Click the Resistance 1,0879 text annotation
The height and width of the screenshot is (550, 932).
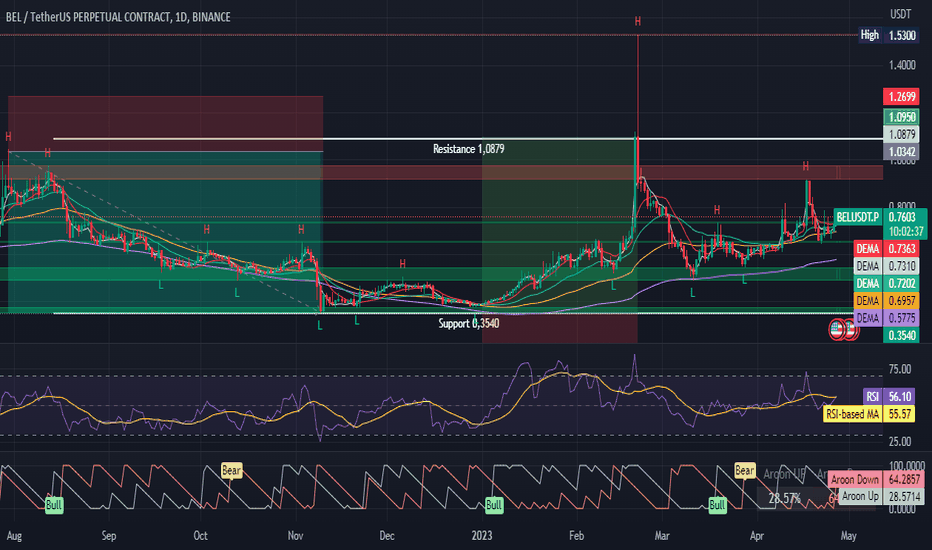tap(468, 149)
